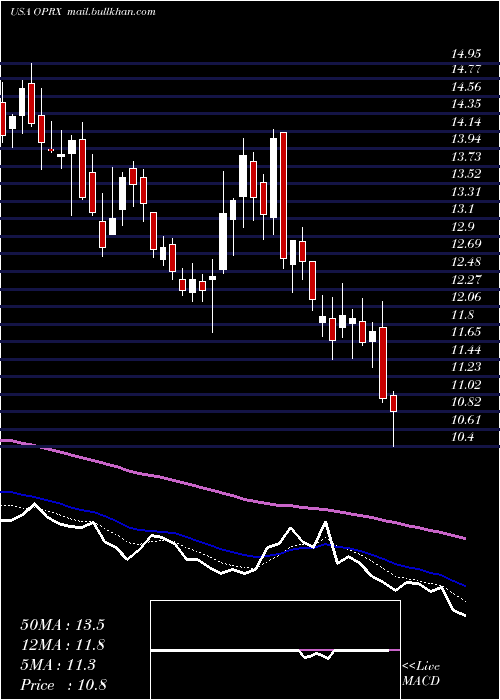The width and height of the screenshot is (500, 700).
Task: Select the 13.94 price axis label
Action: (x=466, y=139)
